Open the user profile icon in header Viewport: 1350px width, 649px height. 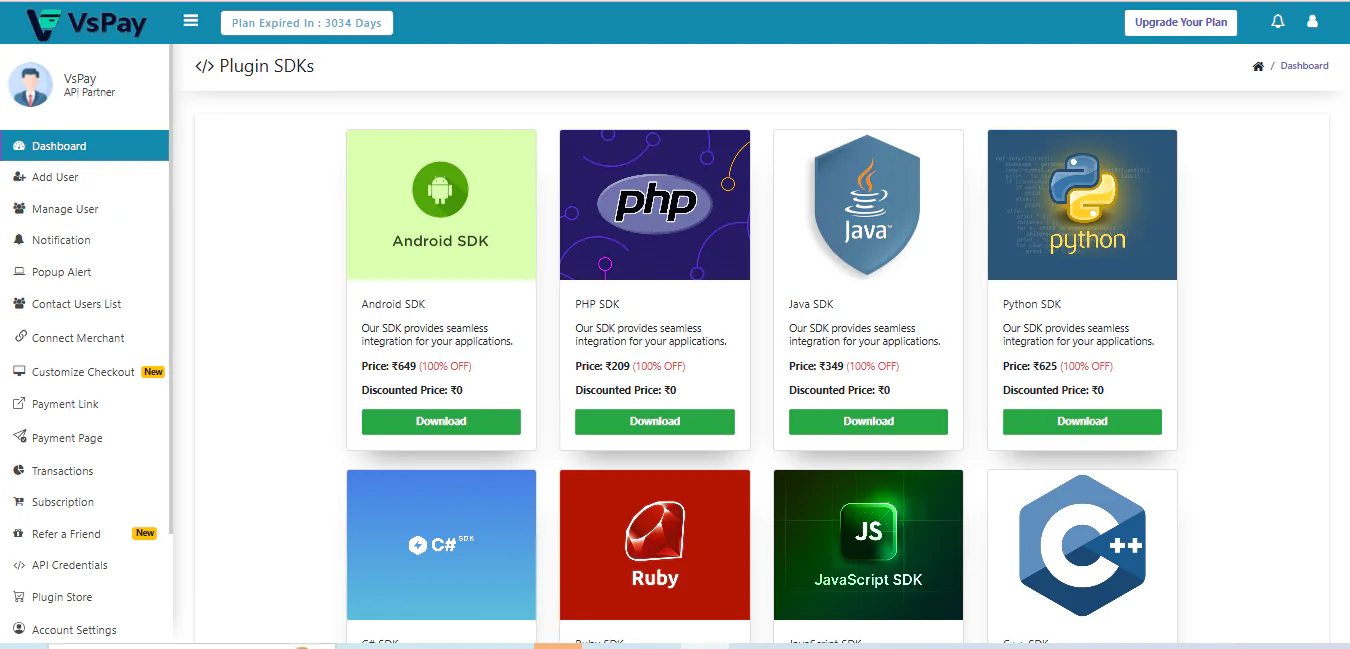[x=1313, y=22]
